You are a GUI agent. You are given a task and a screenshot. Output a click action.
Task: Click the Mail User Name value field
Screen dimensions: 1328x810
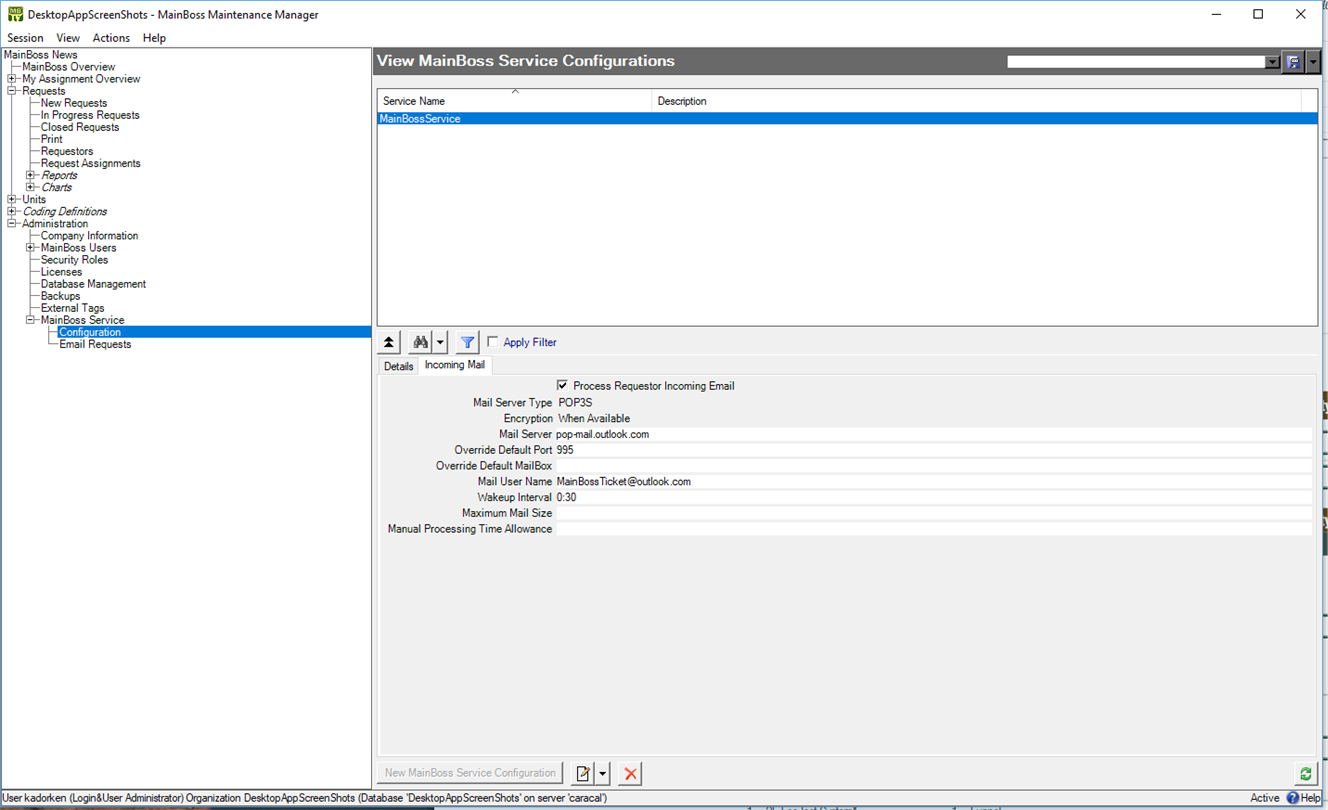tap(933, 481)
